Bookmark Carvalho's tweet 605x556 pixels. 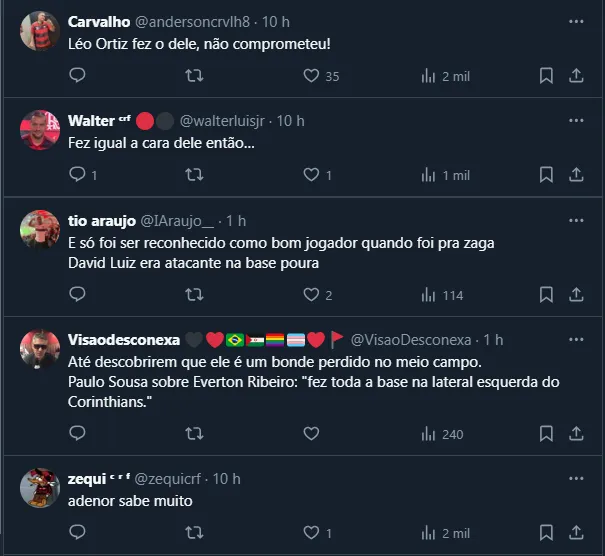click(x=546, y=76)
